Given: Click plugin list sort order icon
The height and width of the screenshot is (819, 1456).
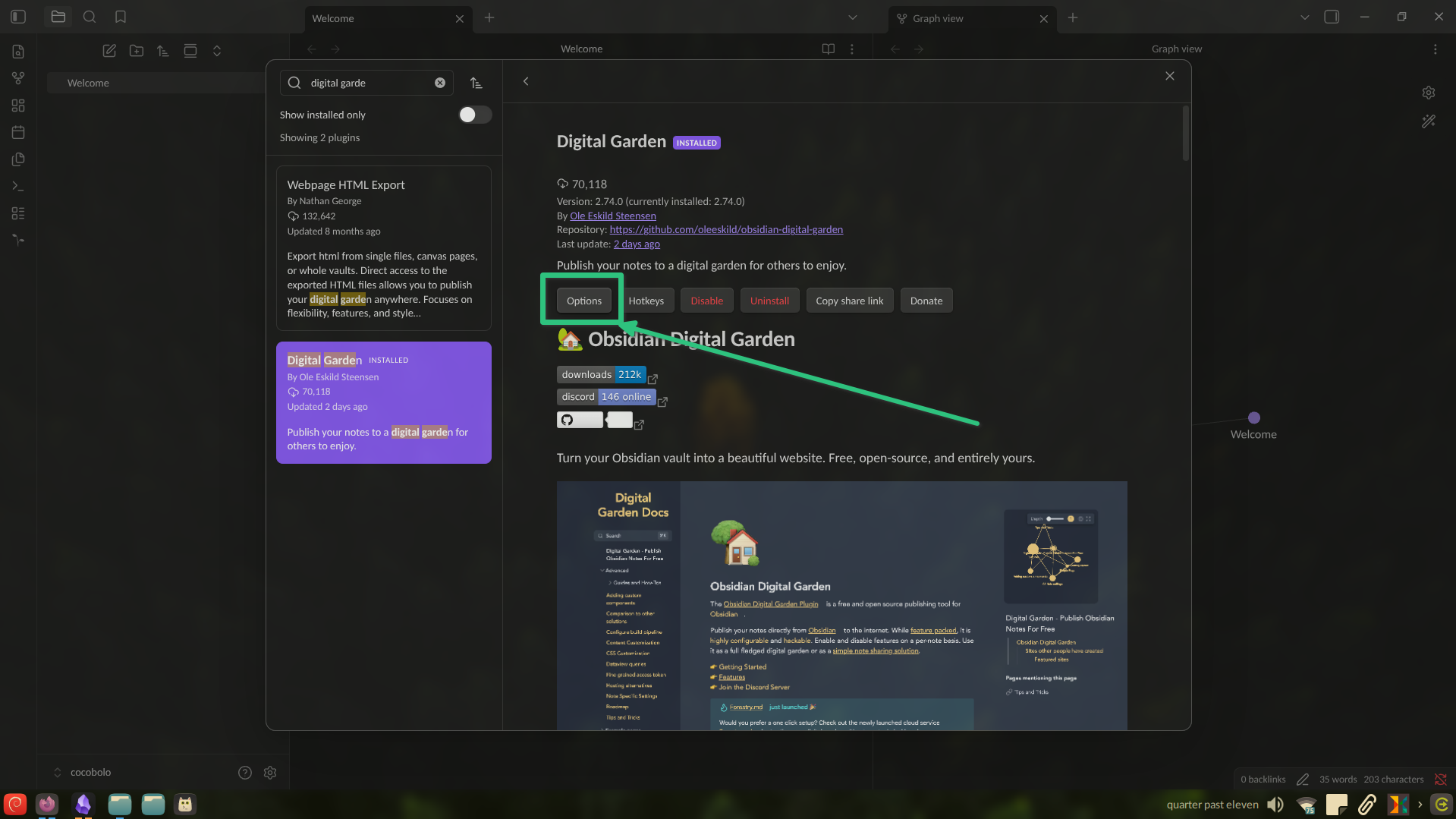Looking at the screenshot, I should pyautogui.click(x=476, y=83).
